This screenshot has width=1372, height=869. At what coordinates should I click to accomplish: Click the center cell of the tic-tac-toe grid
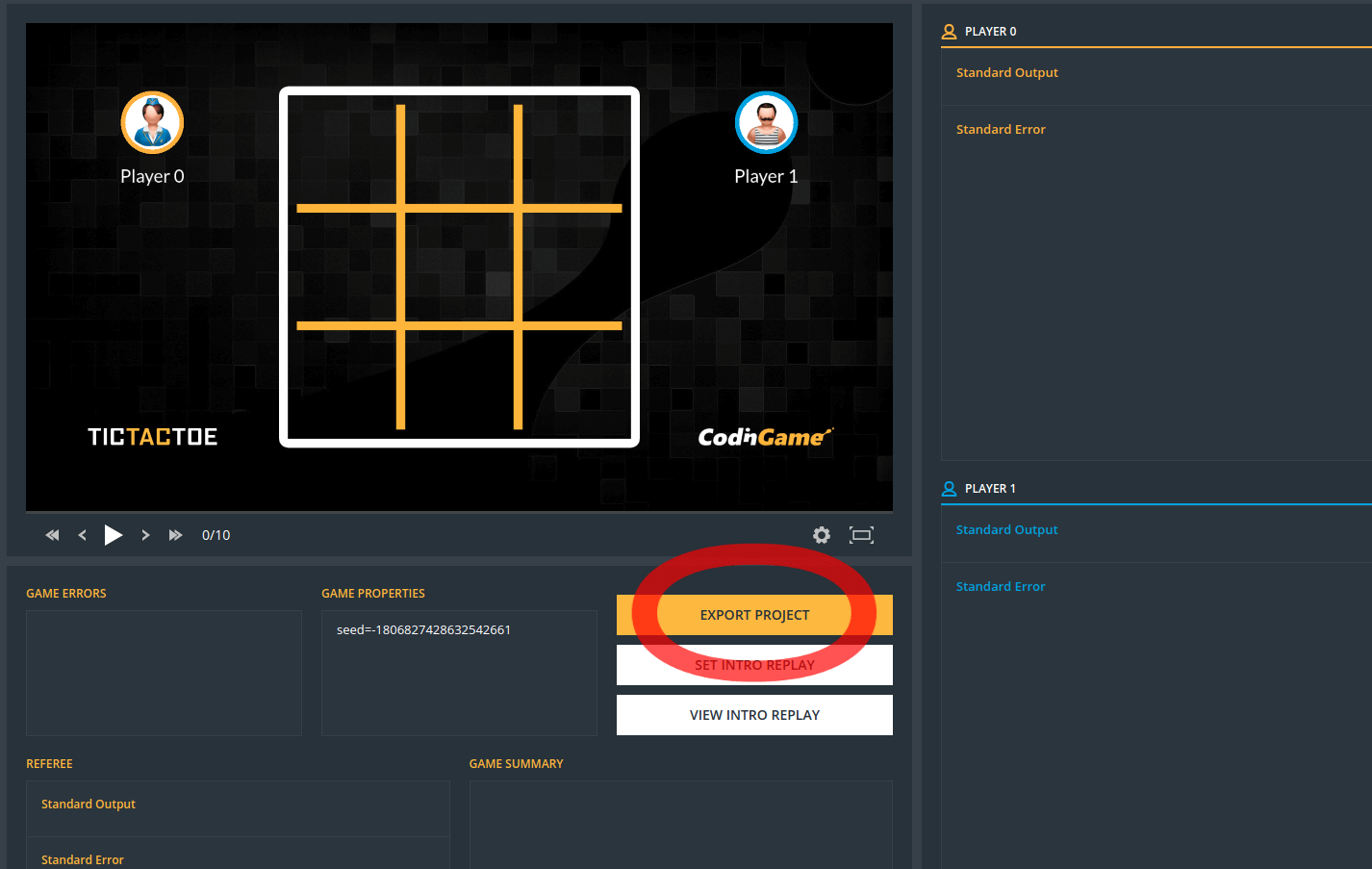tap(459, 268)
